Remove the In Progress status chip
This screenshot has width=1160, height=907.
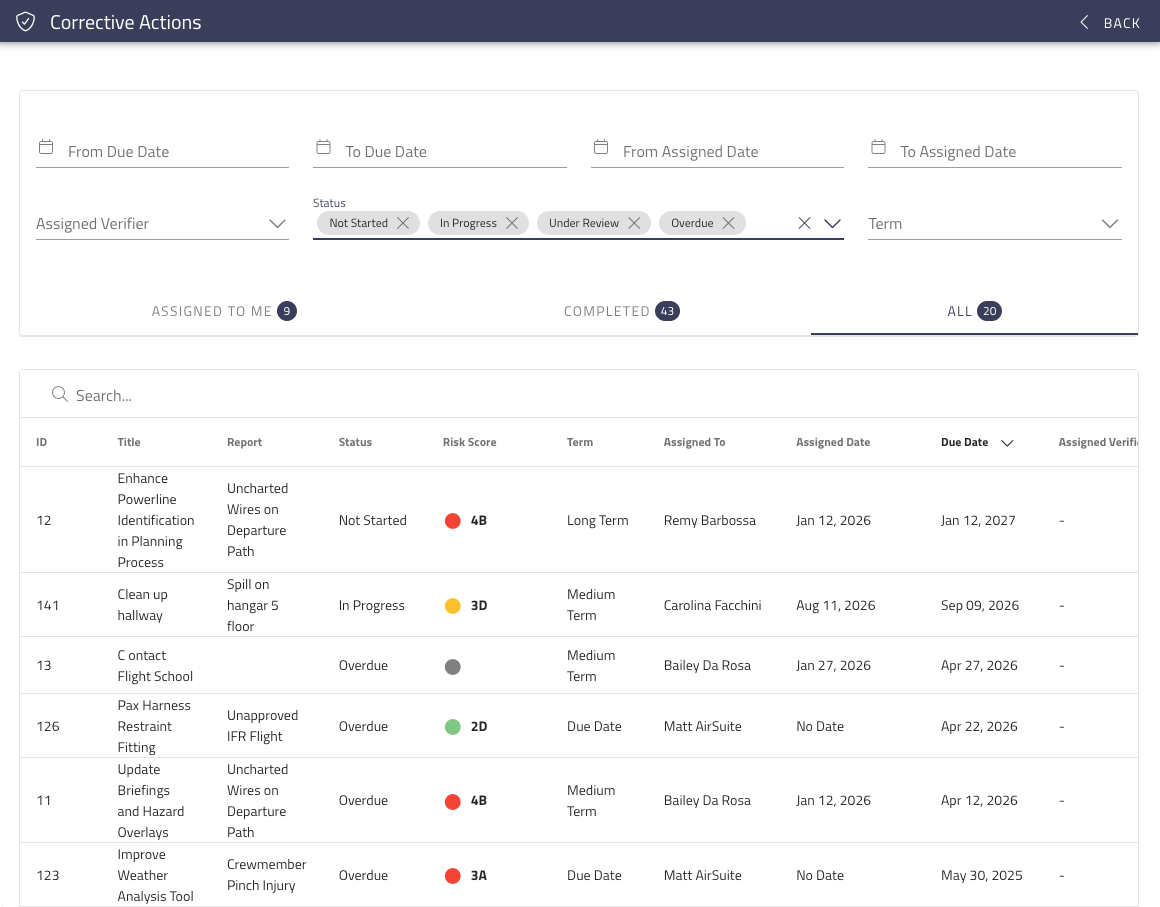512,223
